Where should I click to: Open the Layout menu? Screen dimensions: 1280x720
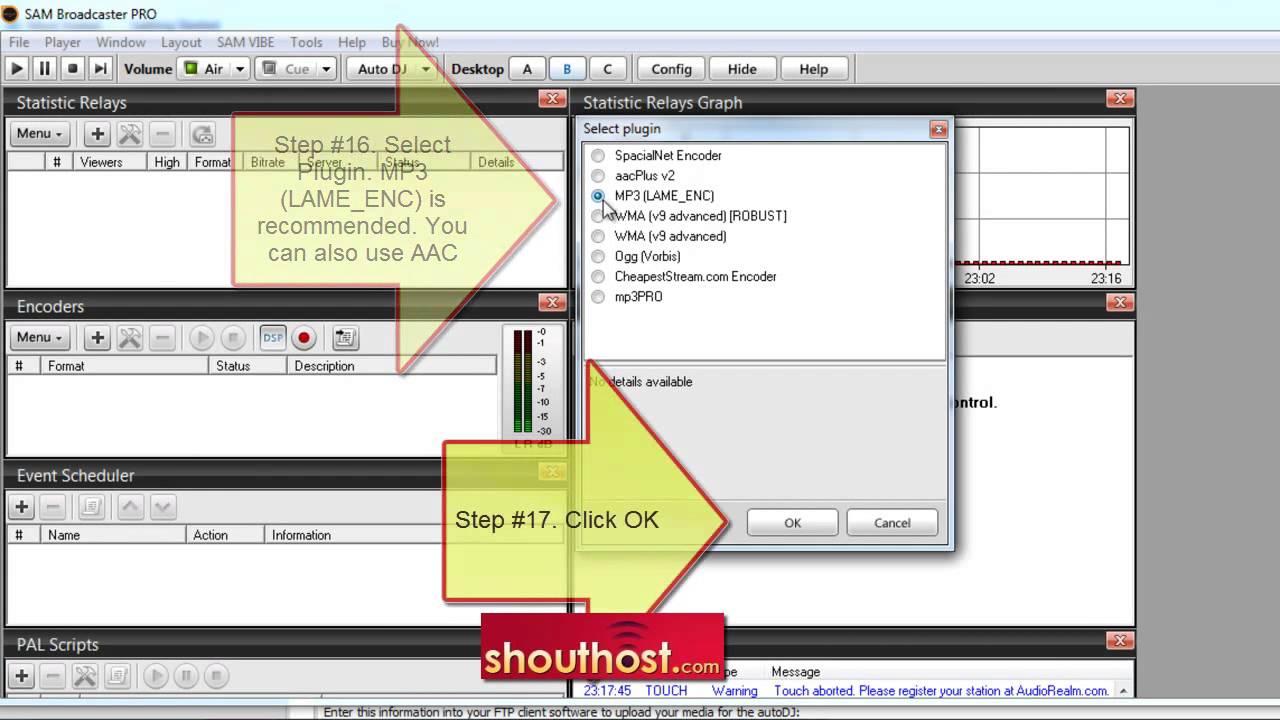click(x=181, y=42)
